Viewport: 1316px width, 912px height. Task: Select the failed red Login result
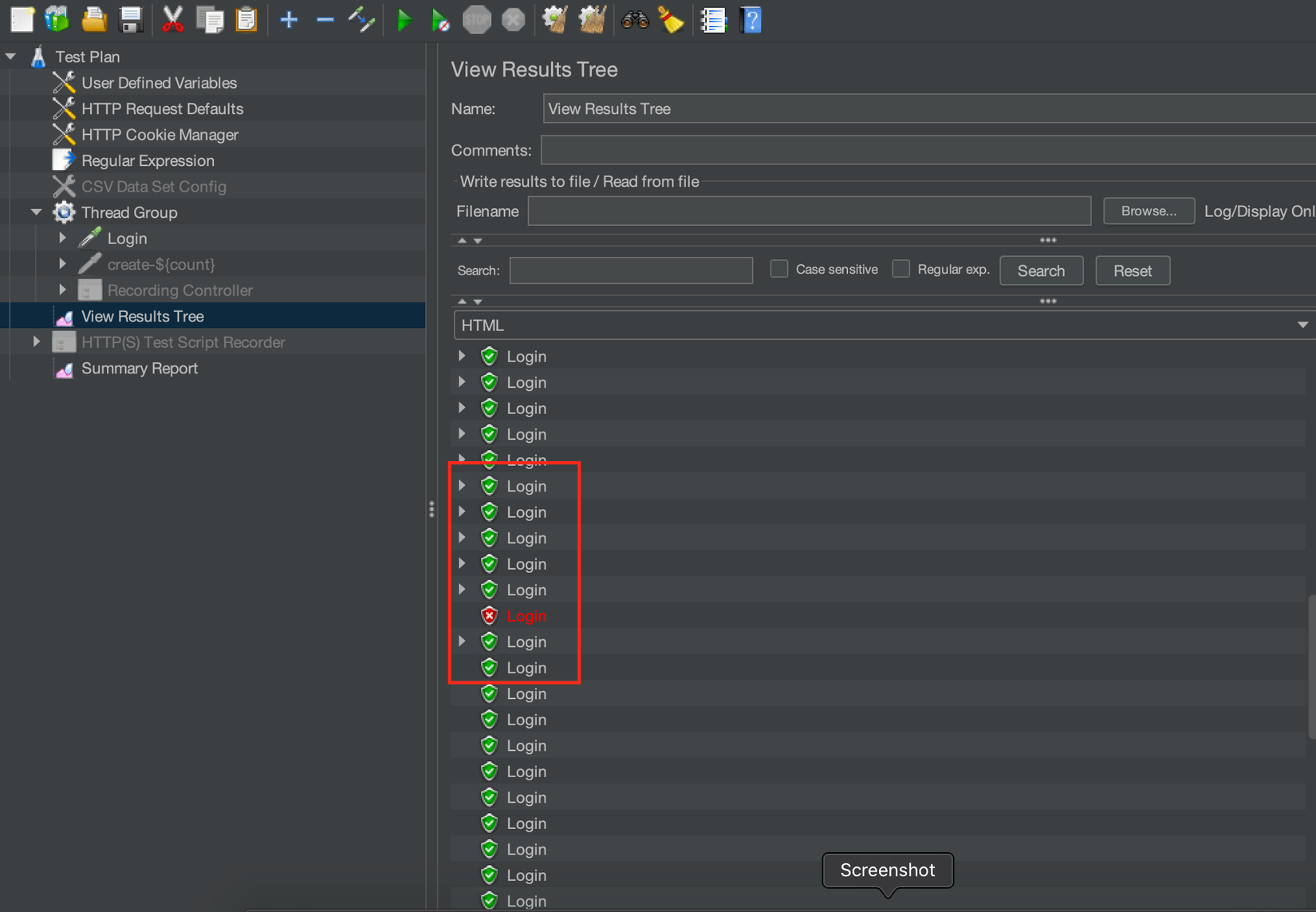tap(526, 615)
